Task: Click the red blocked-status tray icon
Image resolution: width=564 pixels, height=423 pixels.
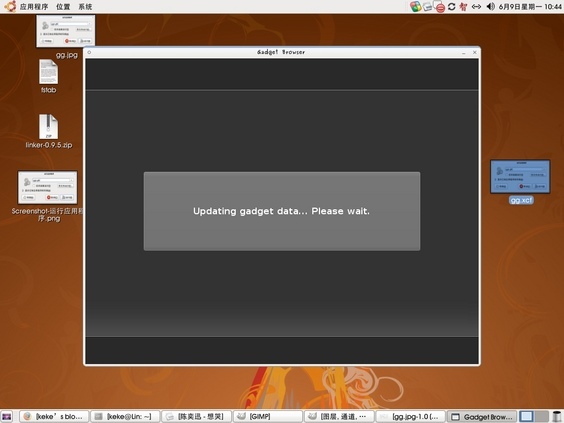Action: [x=439, y=7]
